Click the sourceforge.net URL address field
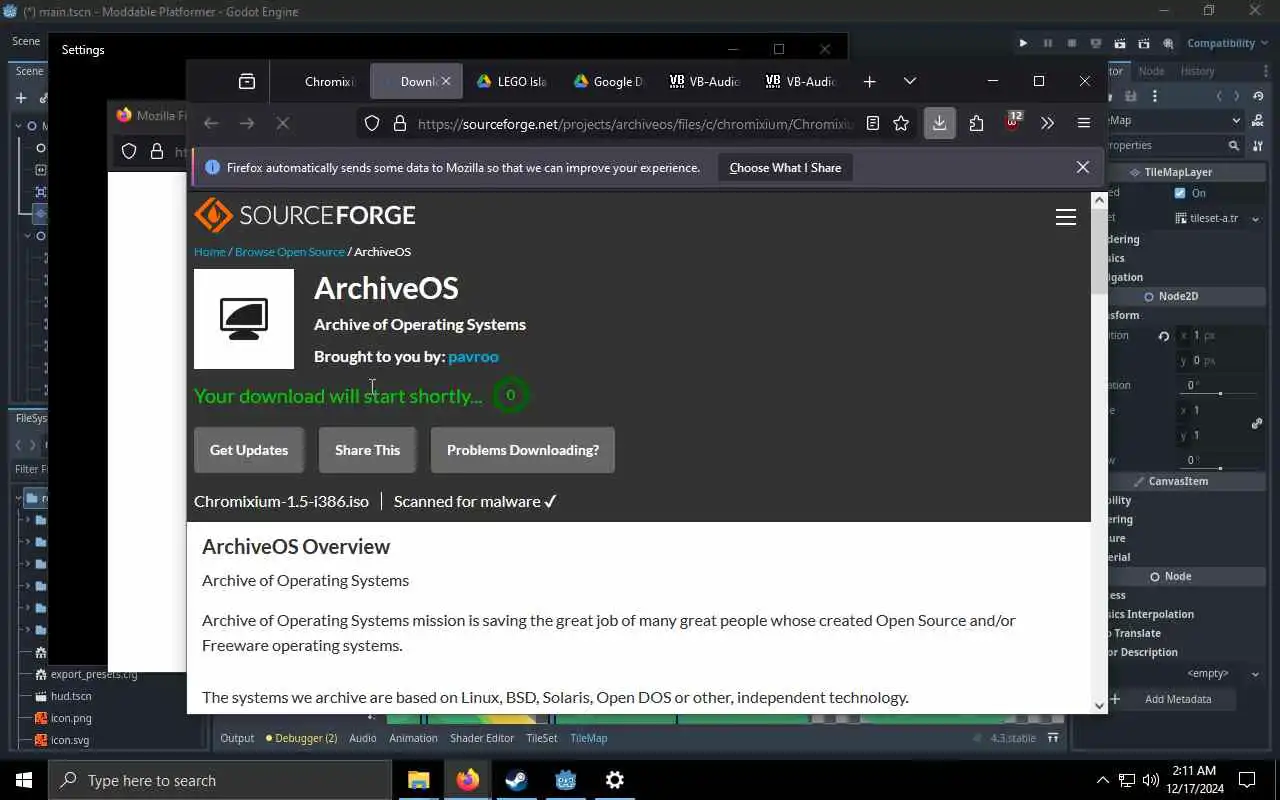 [635, 123]
